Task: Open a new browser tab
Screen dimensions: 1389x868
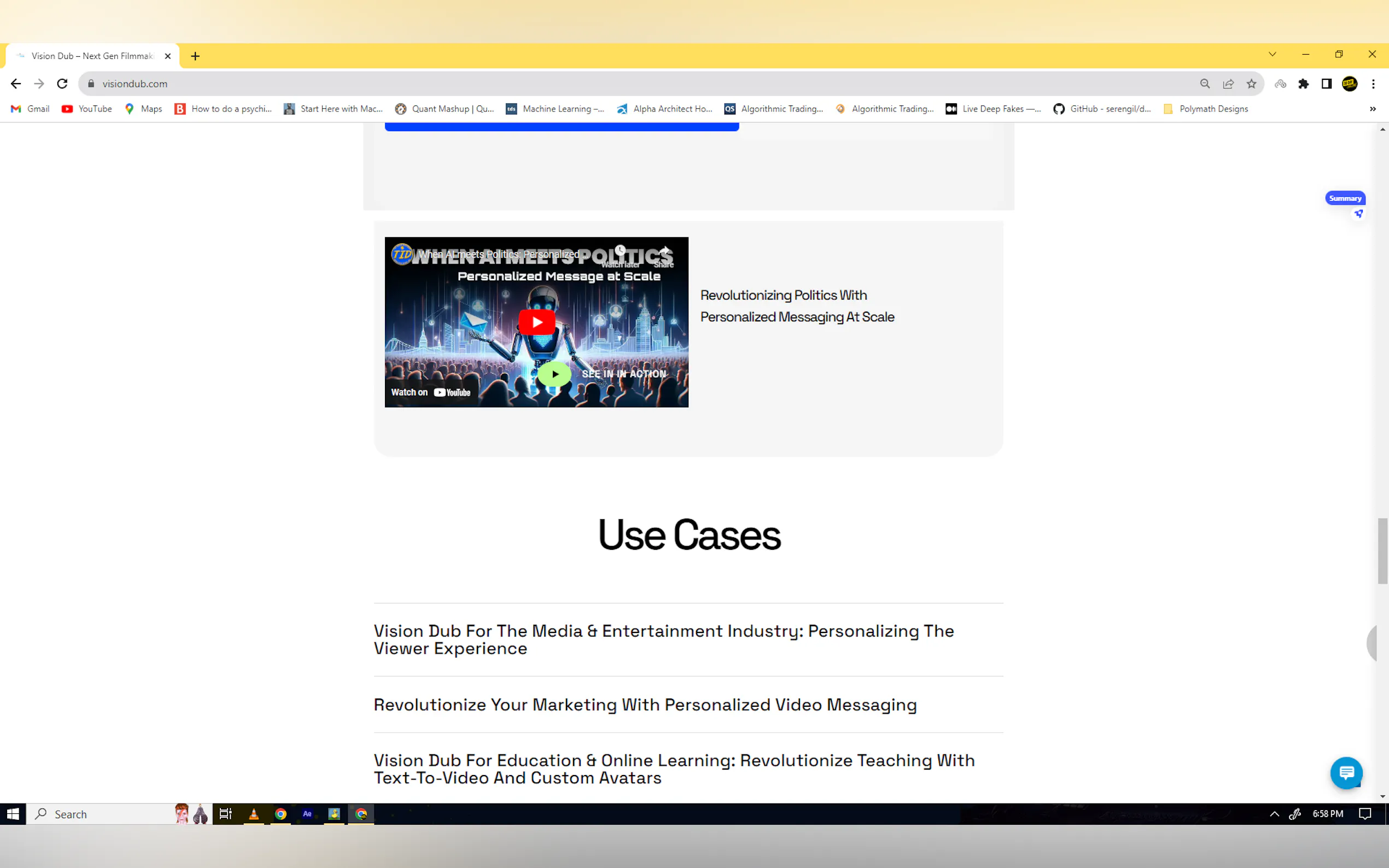Action: [x=195, y=56]
